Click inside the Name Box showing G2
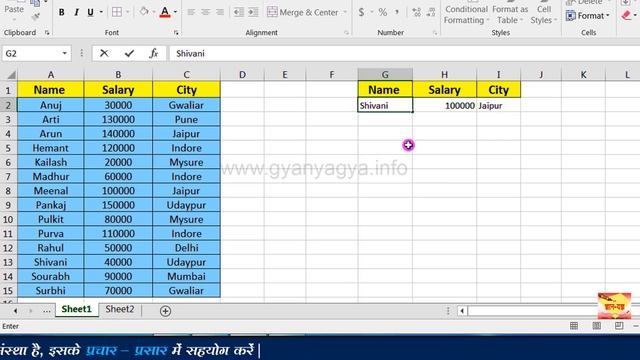Screen dimensions: 640x360 [x=31, y=53]
